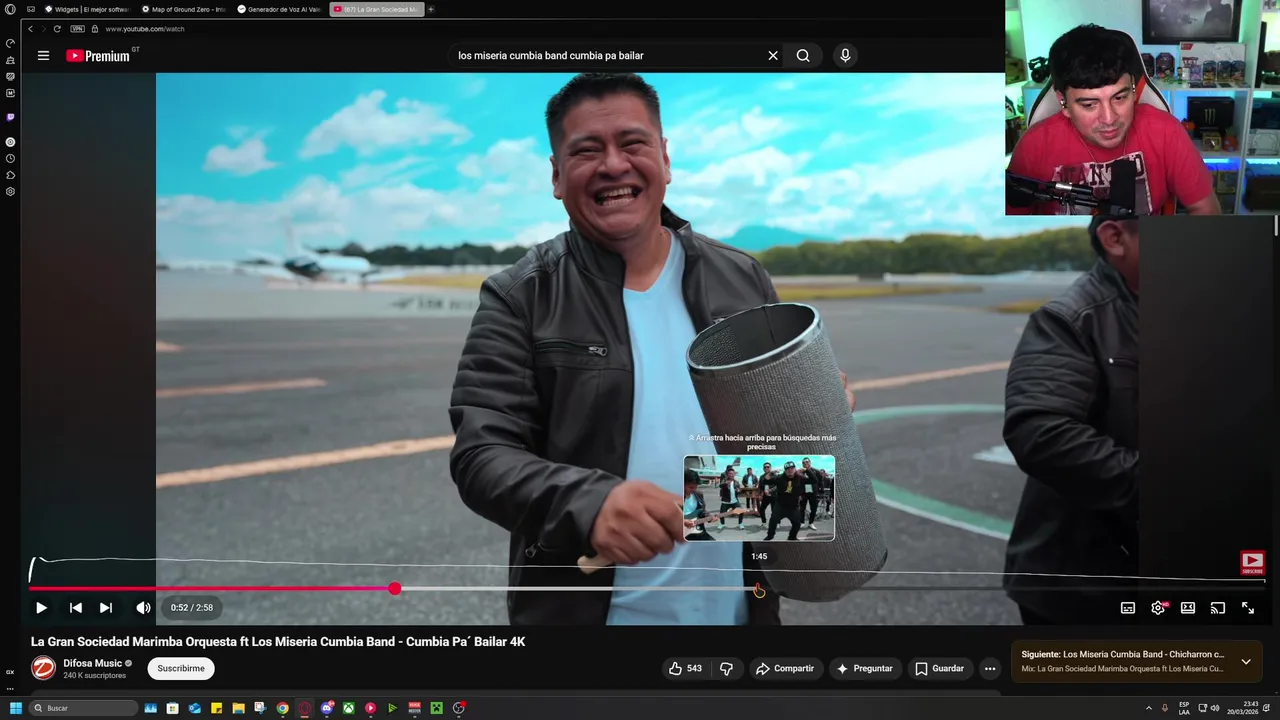Go back in the browser
The width and height of the screenshot is (1280, 720).
click(30, 29)
